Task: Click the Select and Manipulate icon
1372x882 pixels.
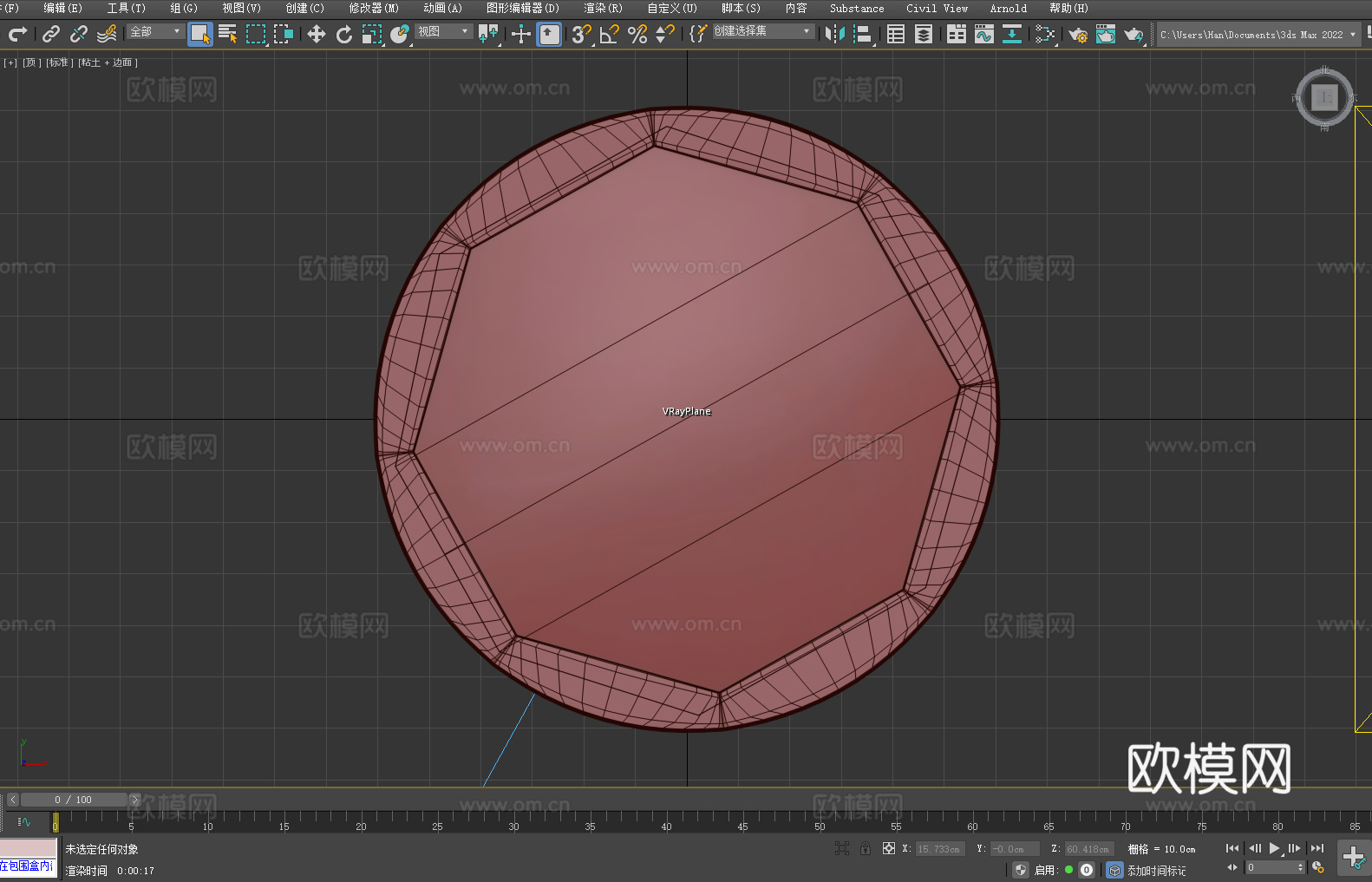Action: click(x=521, y=34)
